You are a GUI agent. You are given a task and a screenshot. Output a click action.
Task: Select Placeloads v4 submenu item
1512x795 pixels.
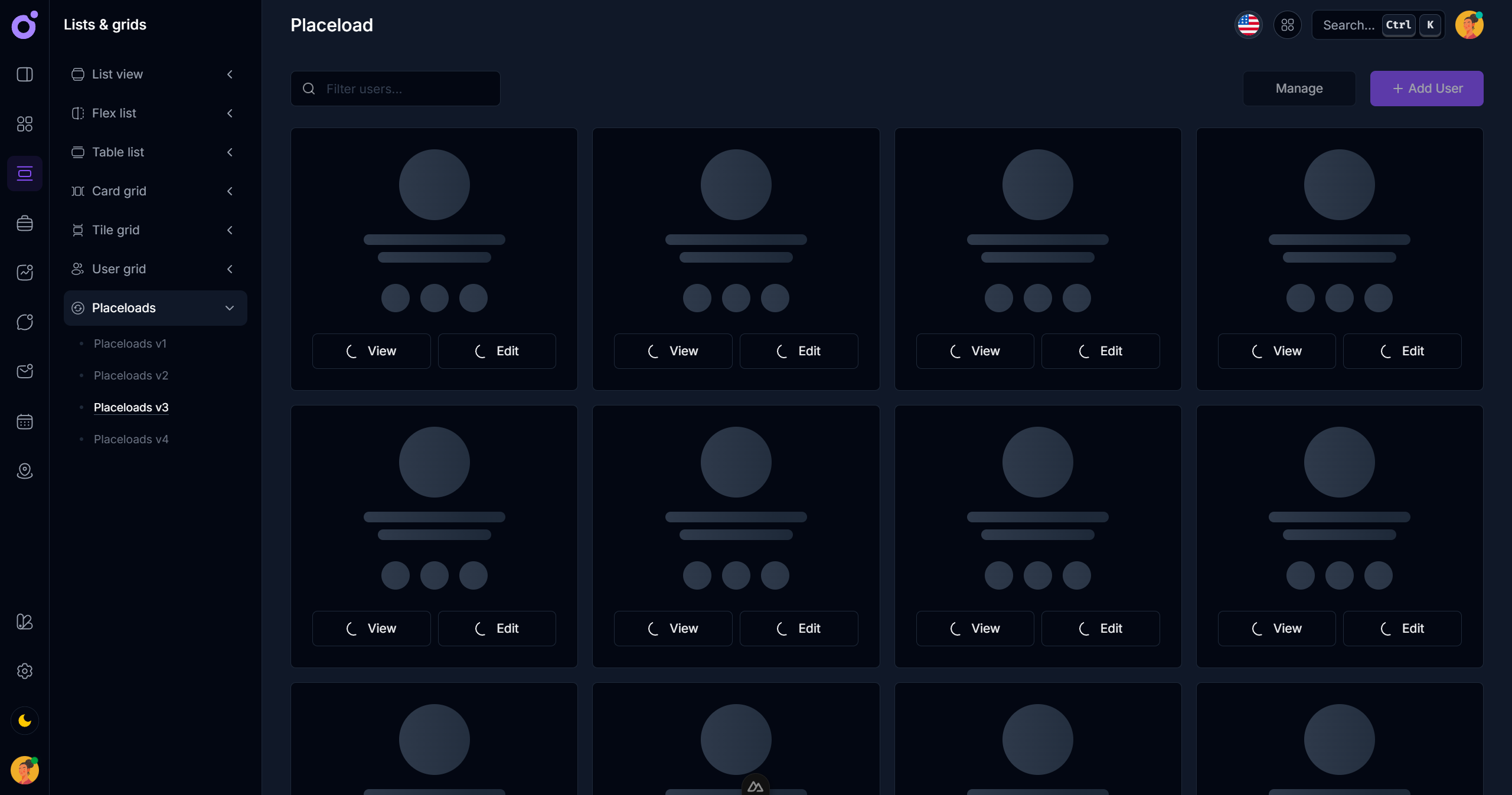point(131,439)
